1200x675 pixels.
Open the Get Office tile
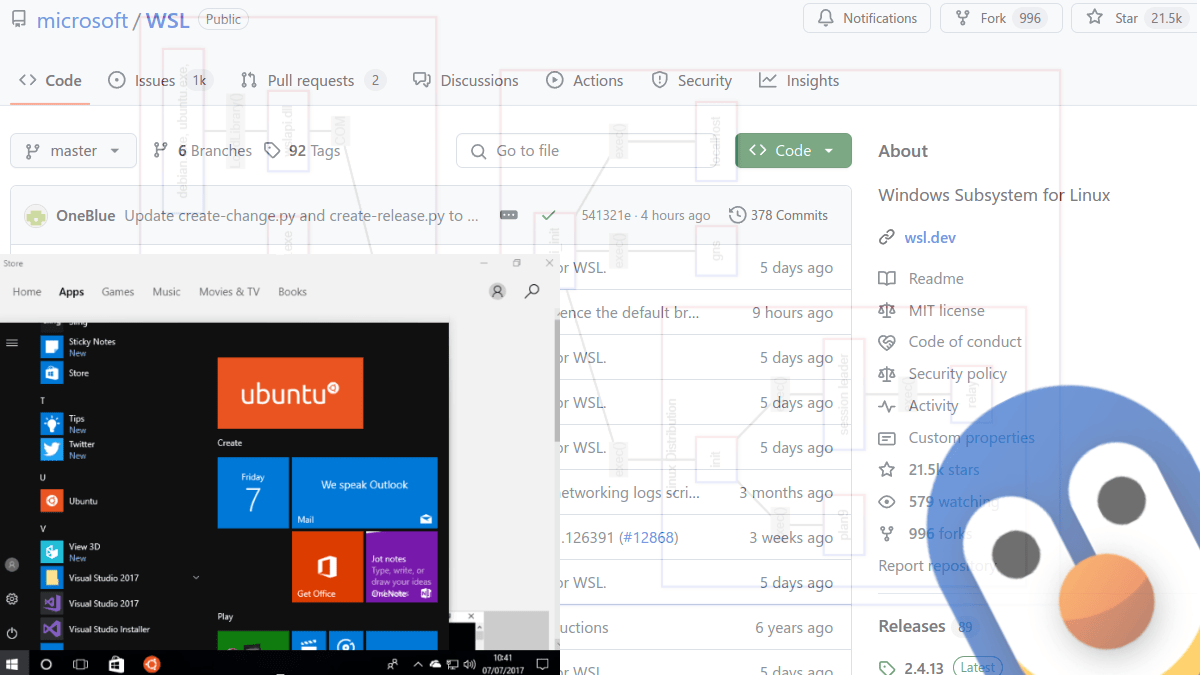327,567
